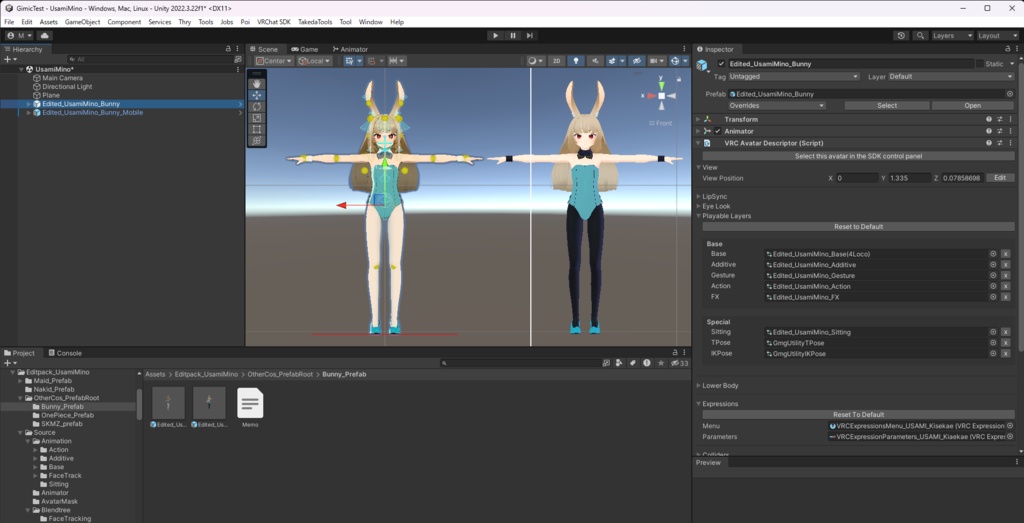Click Select this avatar in SDK control panel
This screenshot has width=1024, height=523.
click(x=858, y=156)
